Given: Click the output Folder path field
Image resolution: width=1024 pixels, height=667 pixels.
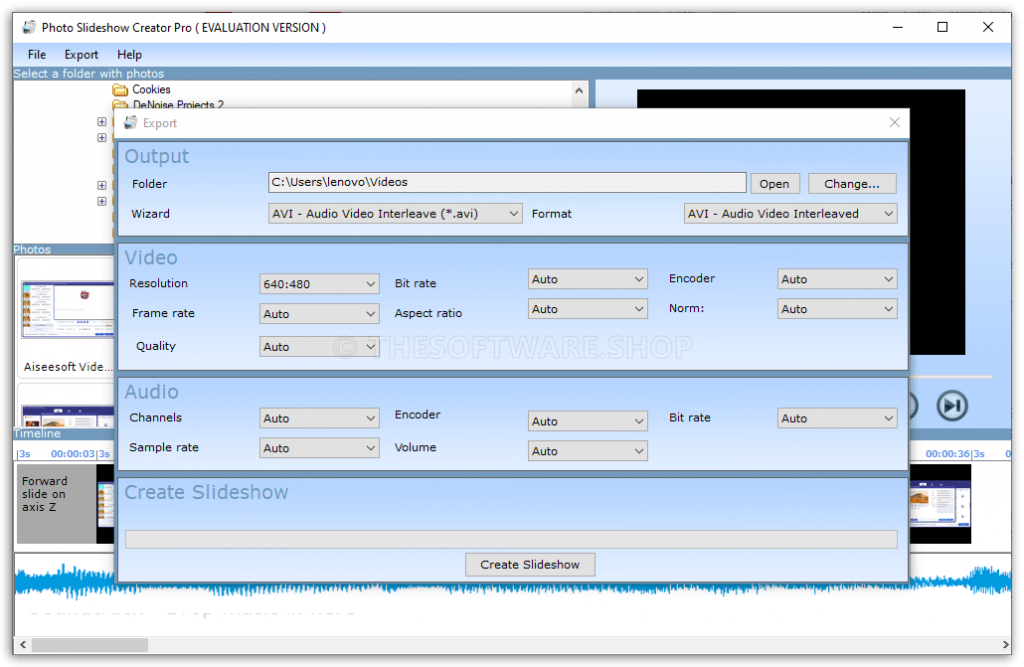Looking at the screenshot, I should coord(507,183).
